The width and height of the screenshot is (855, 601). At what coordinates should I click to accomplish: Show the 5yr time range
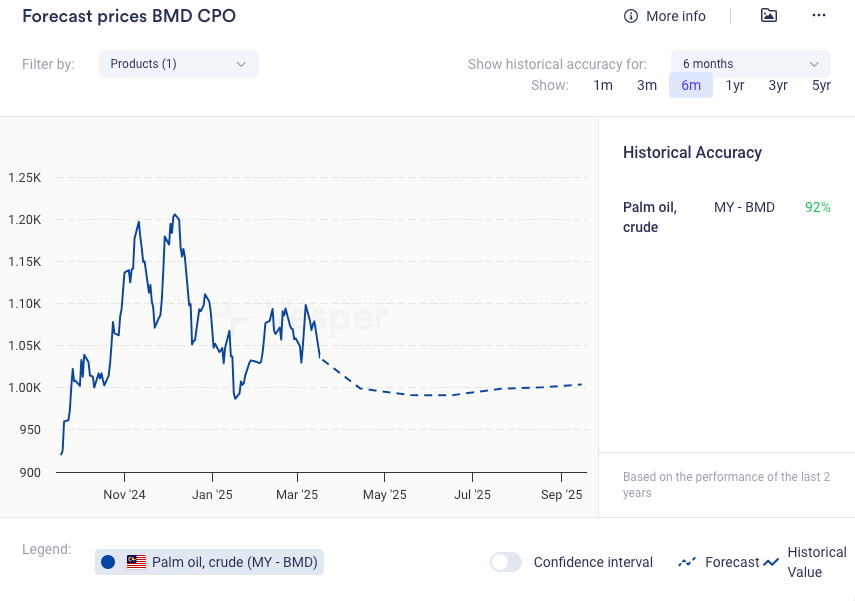(x=821, y=85)
